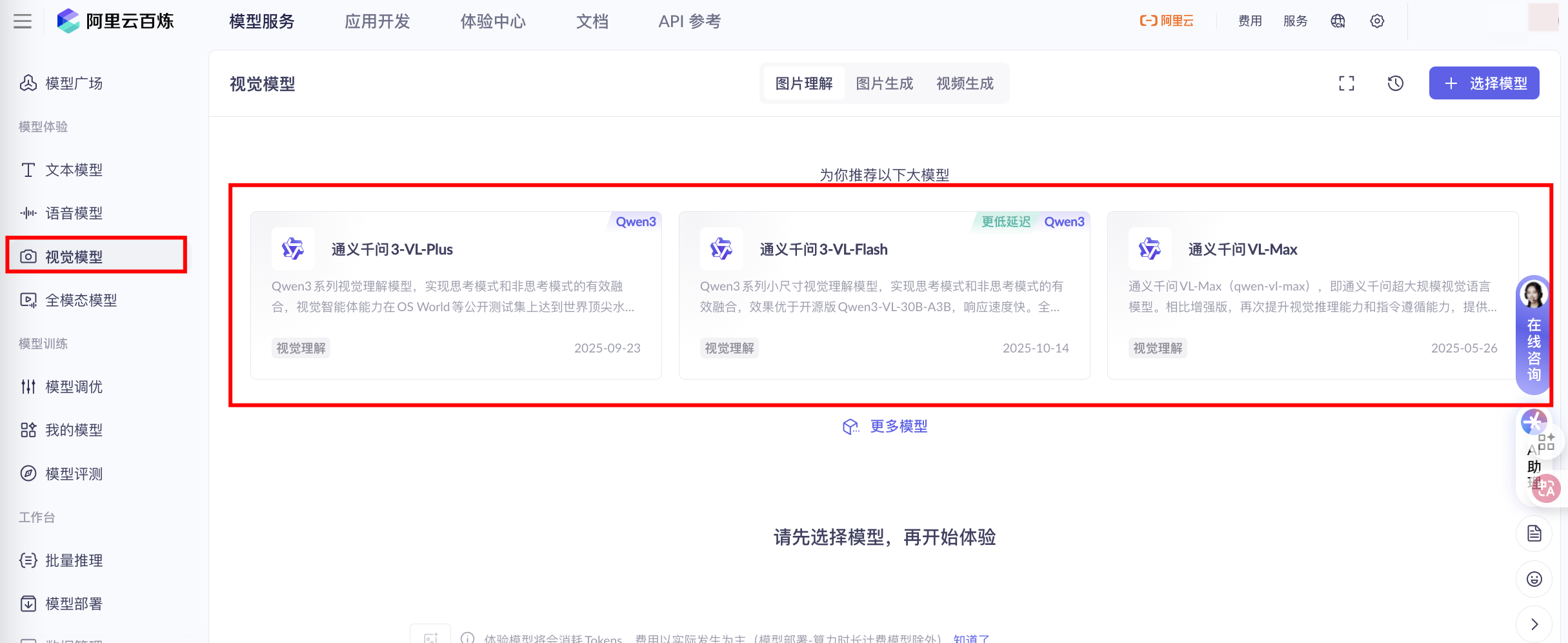This screenshot has height=643, width=1568.
Task: Dismiss token notice with 知道了 link
Action: [971, 638]
